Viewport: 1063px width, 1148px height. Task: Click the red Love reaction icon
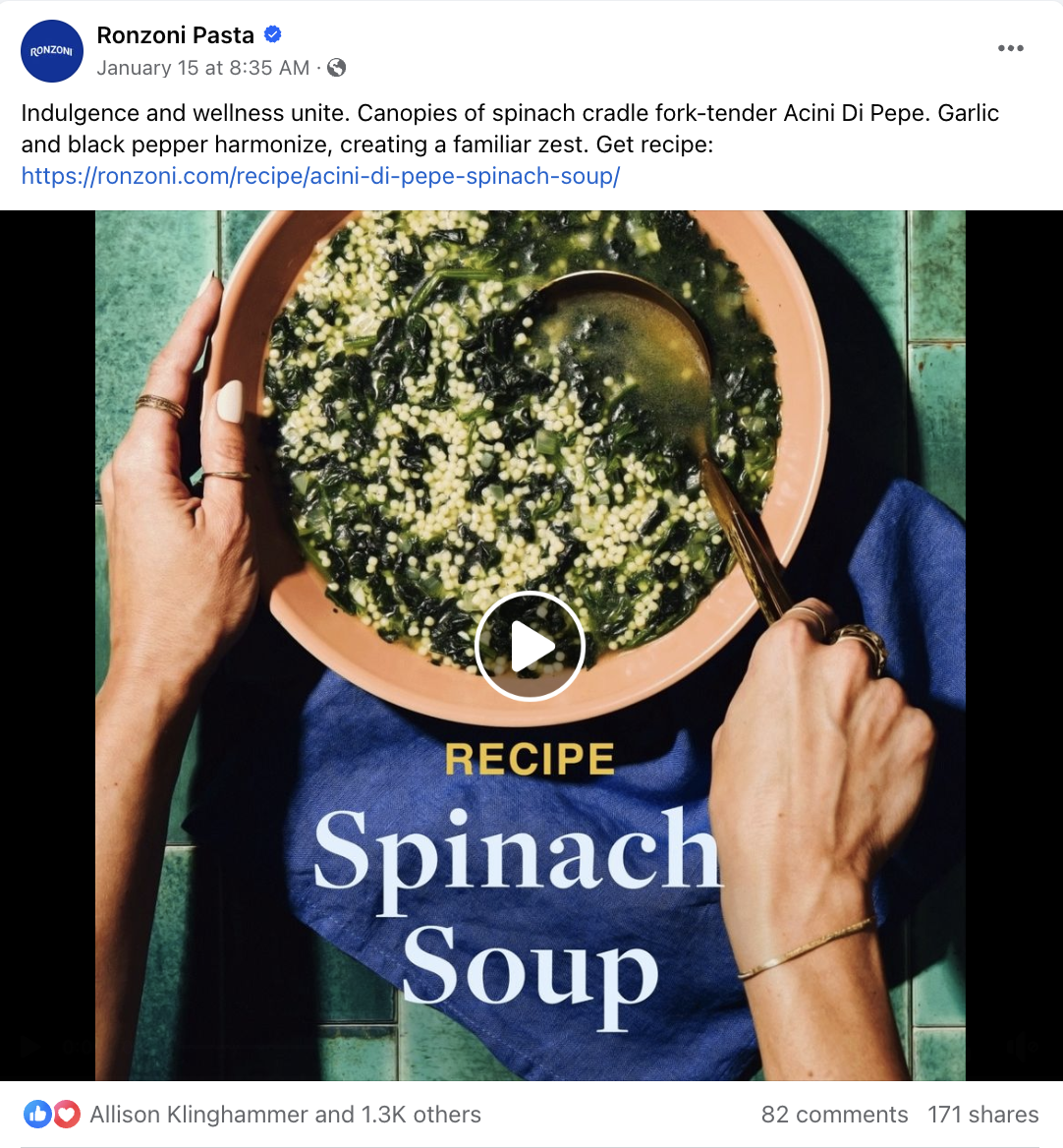[66, 1115]
